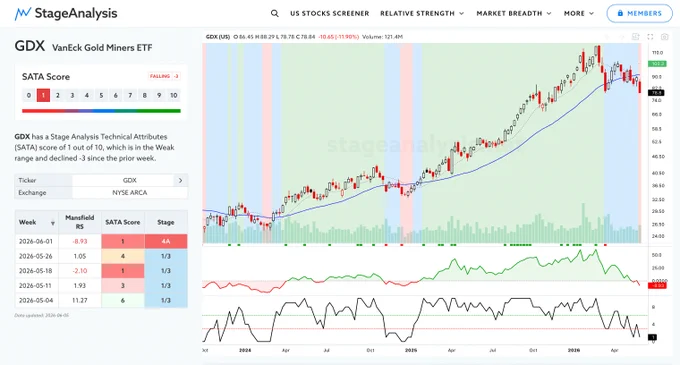Sort table by Stage column header
The image size is (680, 365).
tap(166, 222)
